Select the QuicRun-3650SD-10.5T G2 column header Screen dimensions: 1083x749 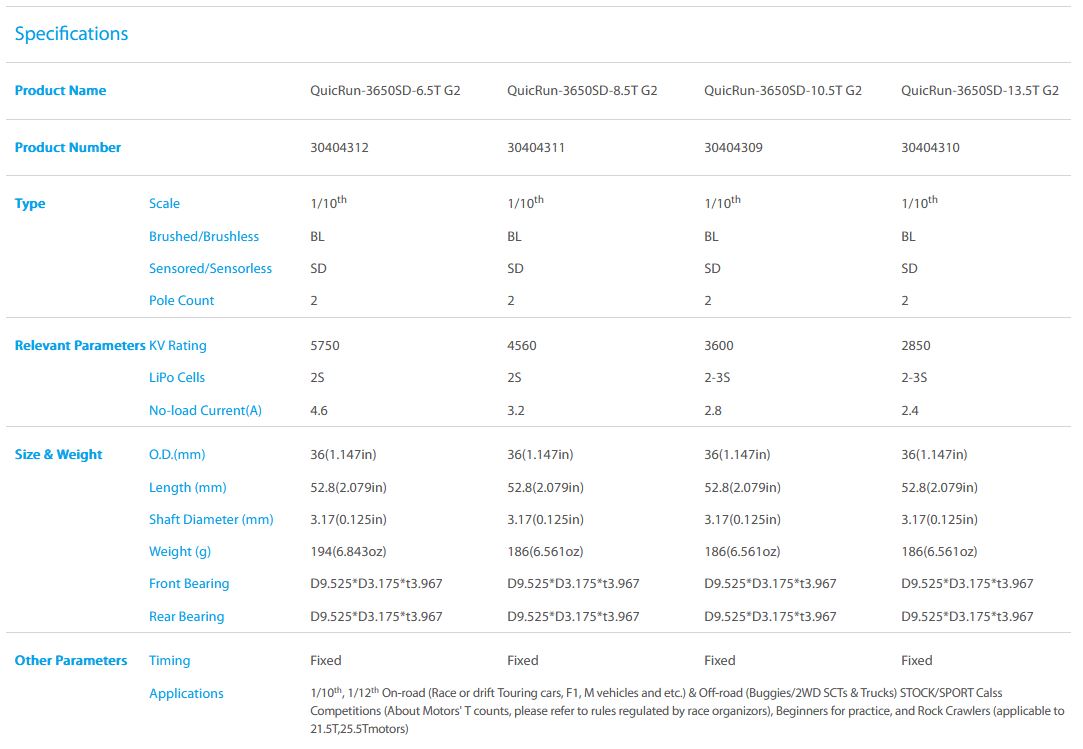coord(782,91)
